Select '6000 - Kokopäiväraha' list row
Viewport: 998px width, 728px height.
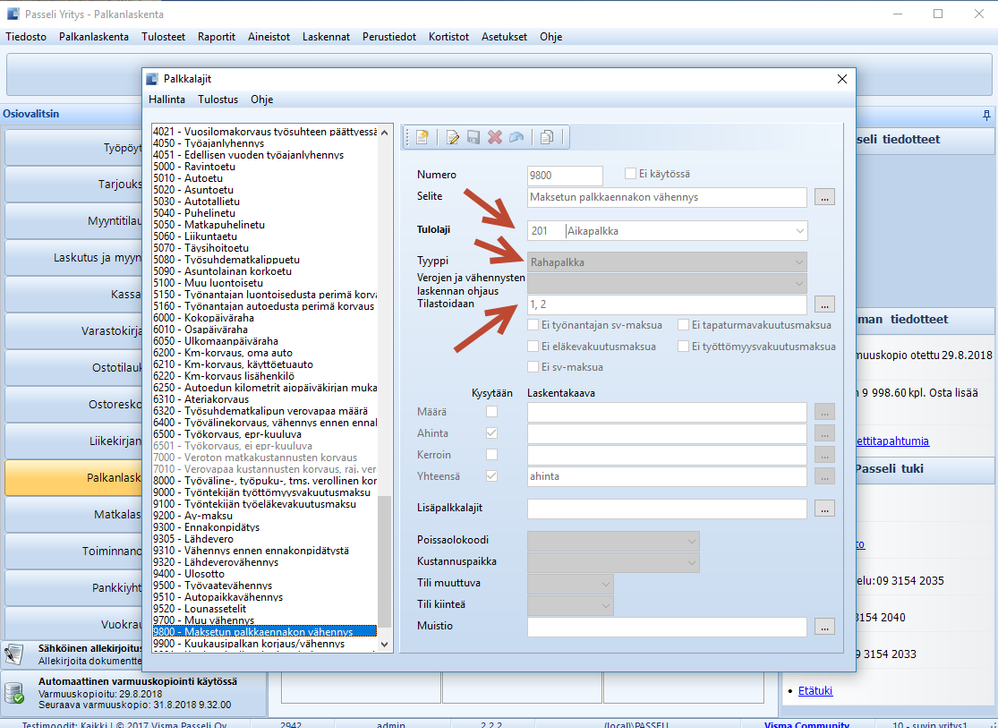(x=264, y=318)
